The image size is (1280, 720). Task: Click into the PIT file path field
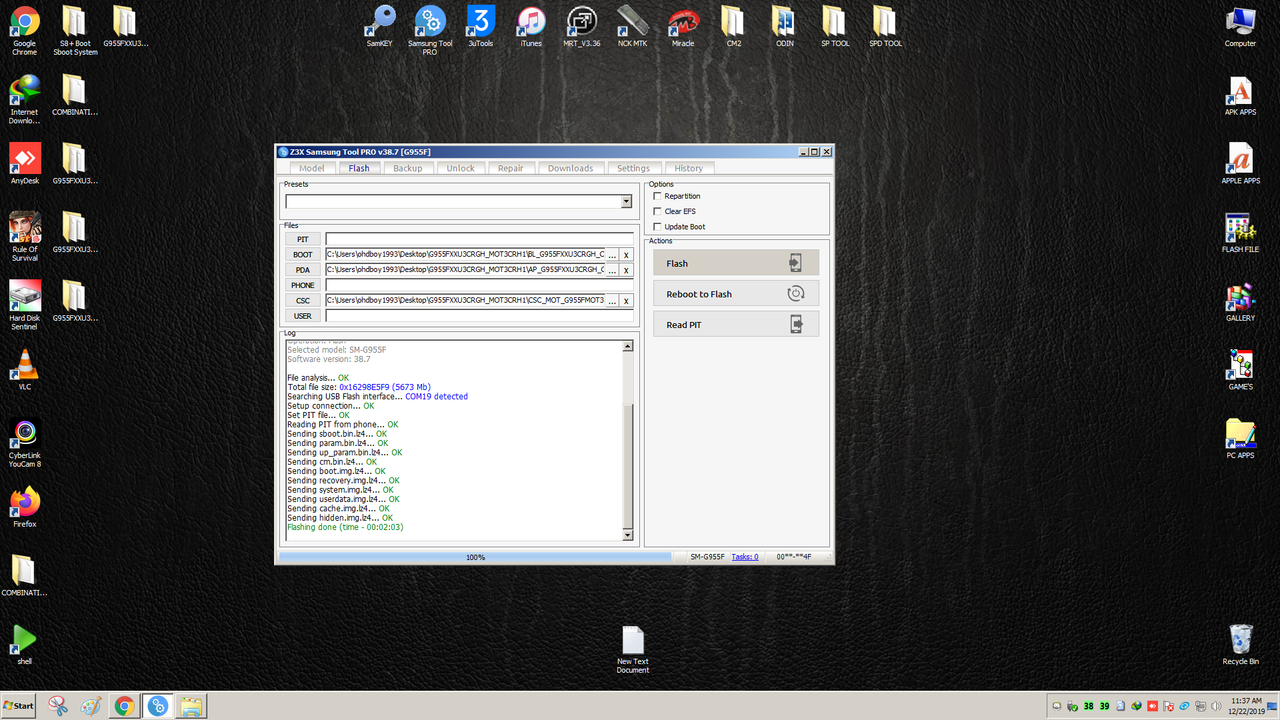pos(479,239)
